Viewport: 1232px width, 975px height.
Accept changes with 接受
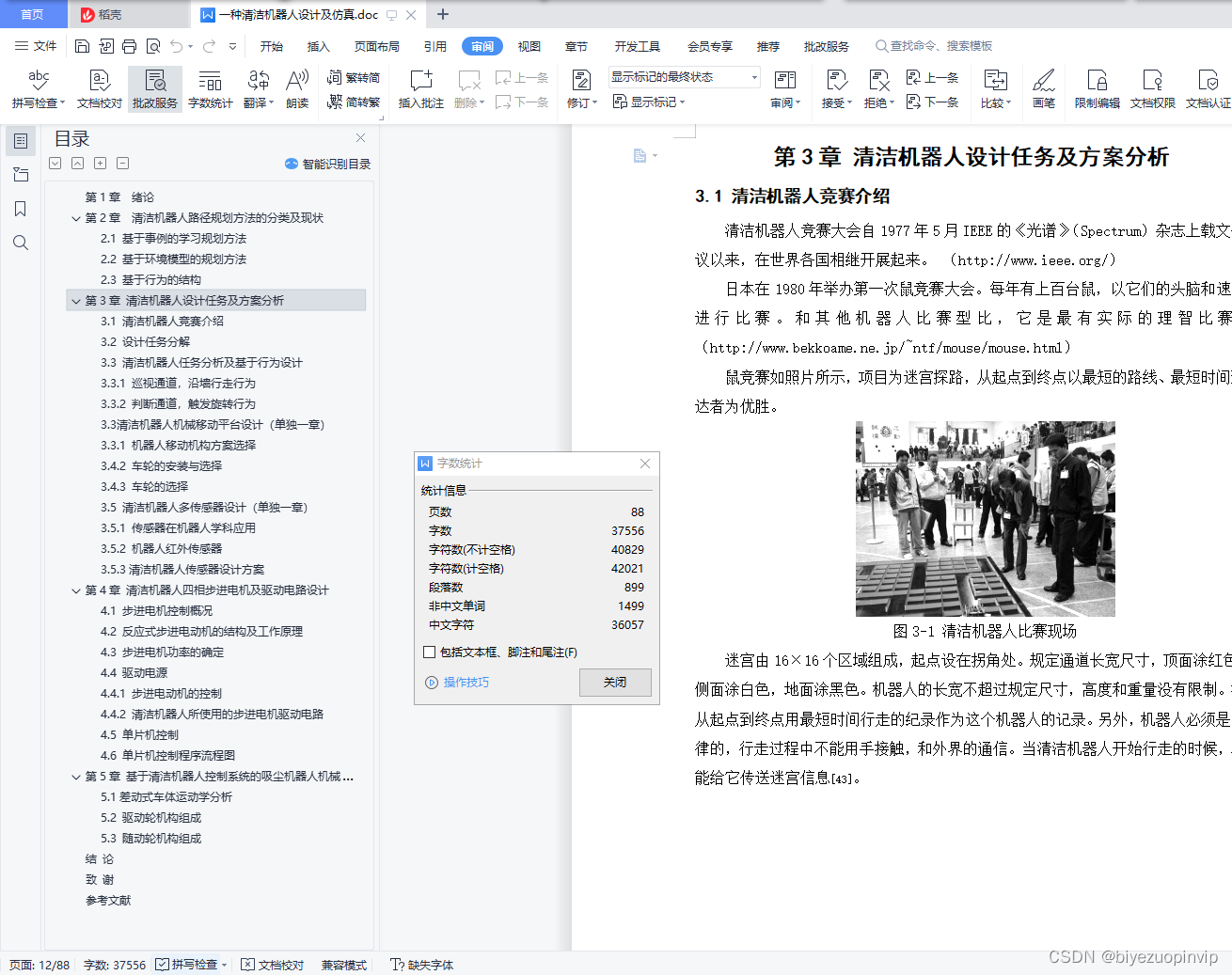(x=836, y=89)
